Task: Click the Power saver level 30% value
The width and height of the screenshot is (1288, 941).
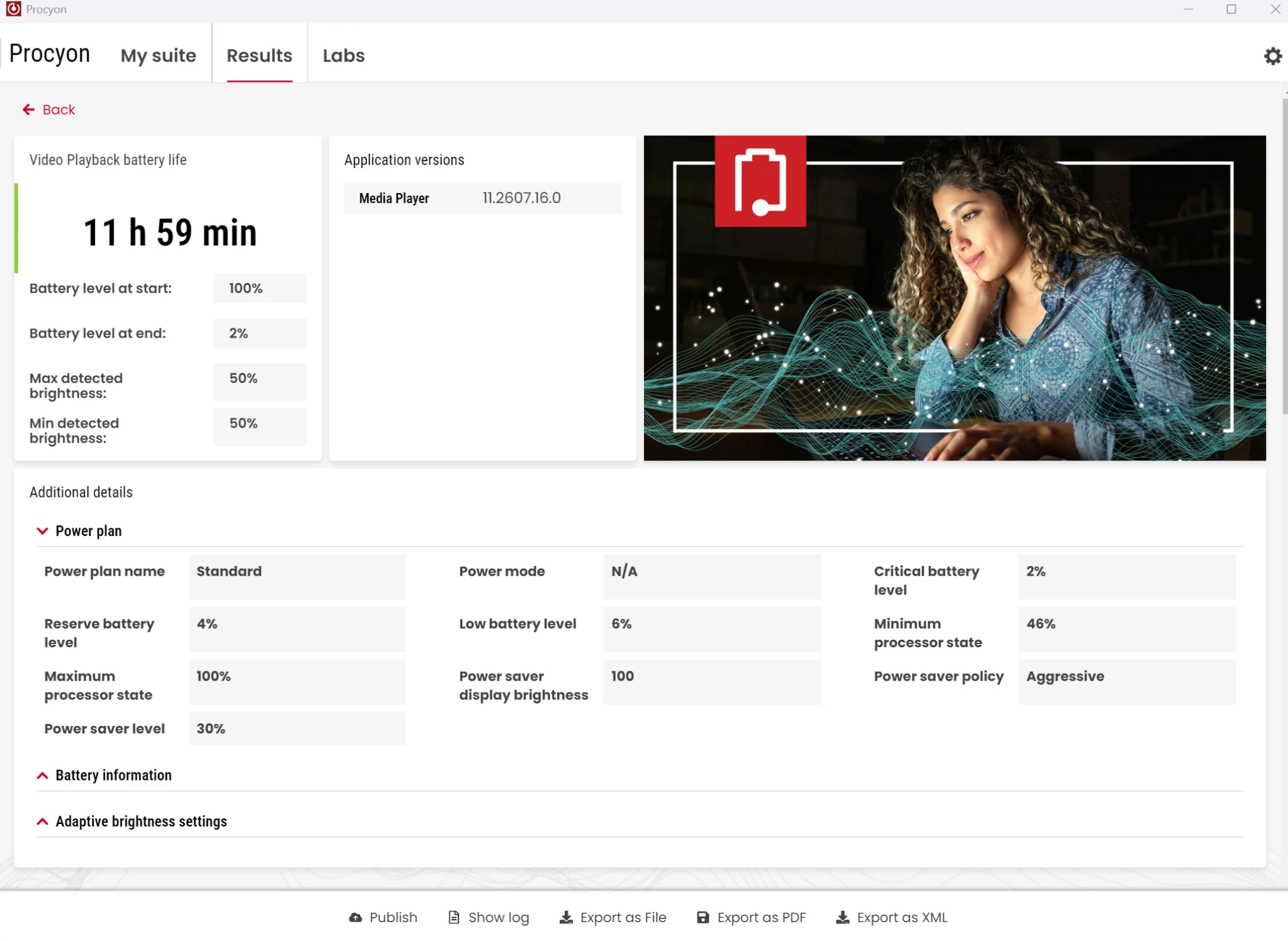Action: pyautogui.click(x=297, y=728)
